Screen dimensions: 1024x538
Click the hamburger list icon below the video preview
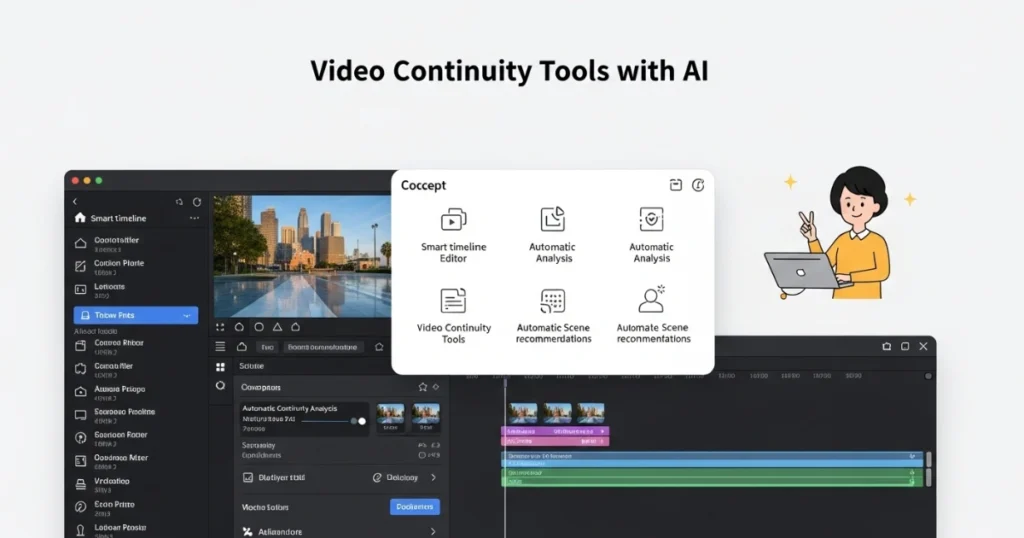pos(221,346)
